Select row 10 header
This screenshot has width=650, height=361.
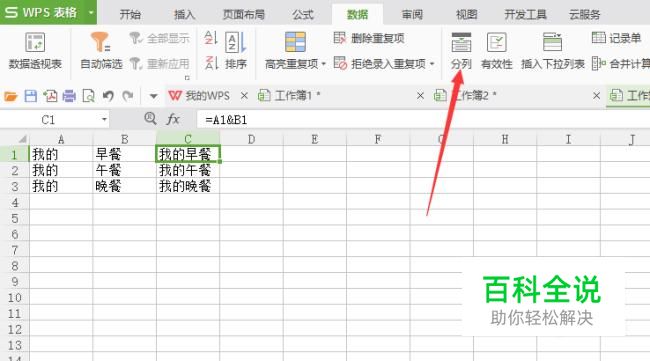(15, 297)
